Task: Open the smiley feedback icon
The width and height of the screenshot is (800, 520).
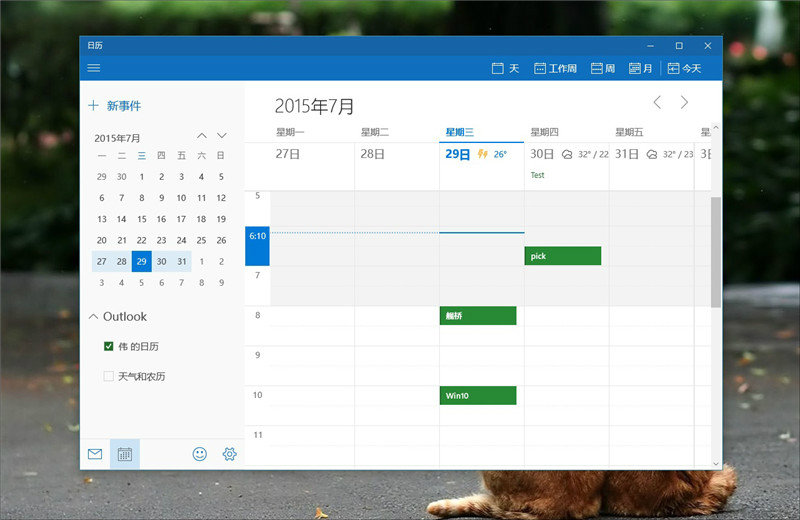Action: coord(199,454)
